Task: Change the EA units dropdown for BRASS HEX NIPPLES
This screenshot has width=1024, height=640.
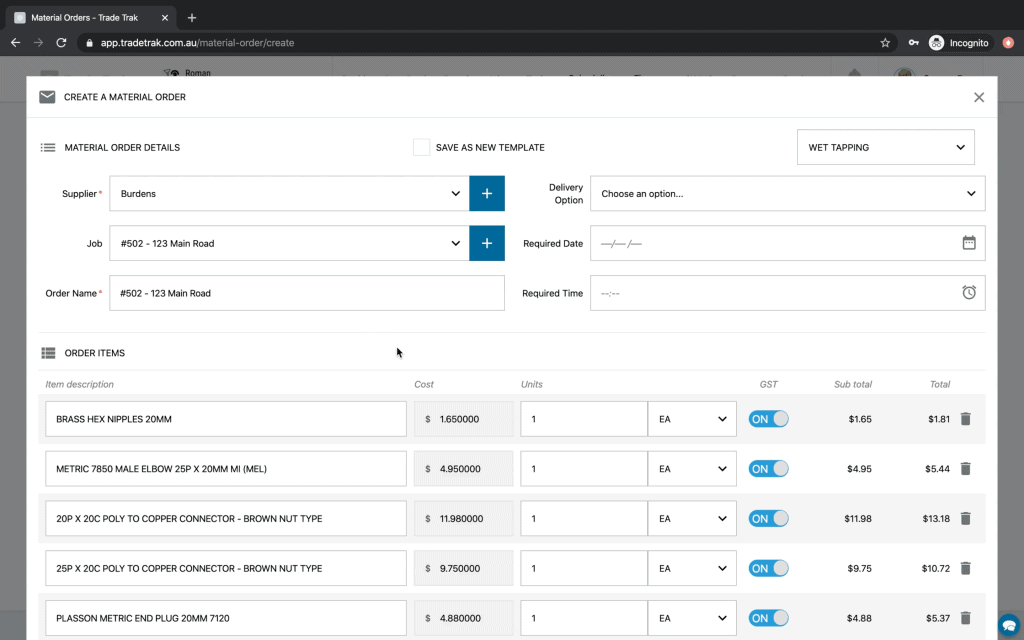Action: pos(692,418)
